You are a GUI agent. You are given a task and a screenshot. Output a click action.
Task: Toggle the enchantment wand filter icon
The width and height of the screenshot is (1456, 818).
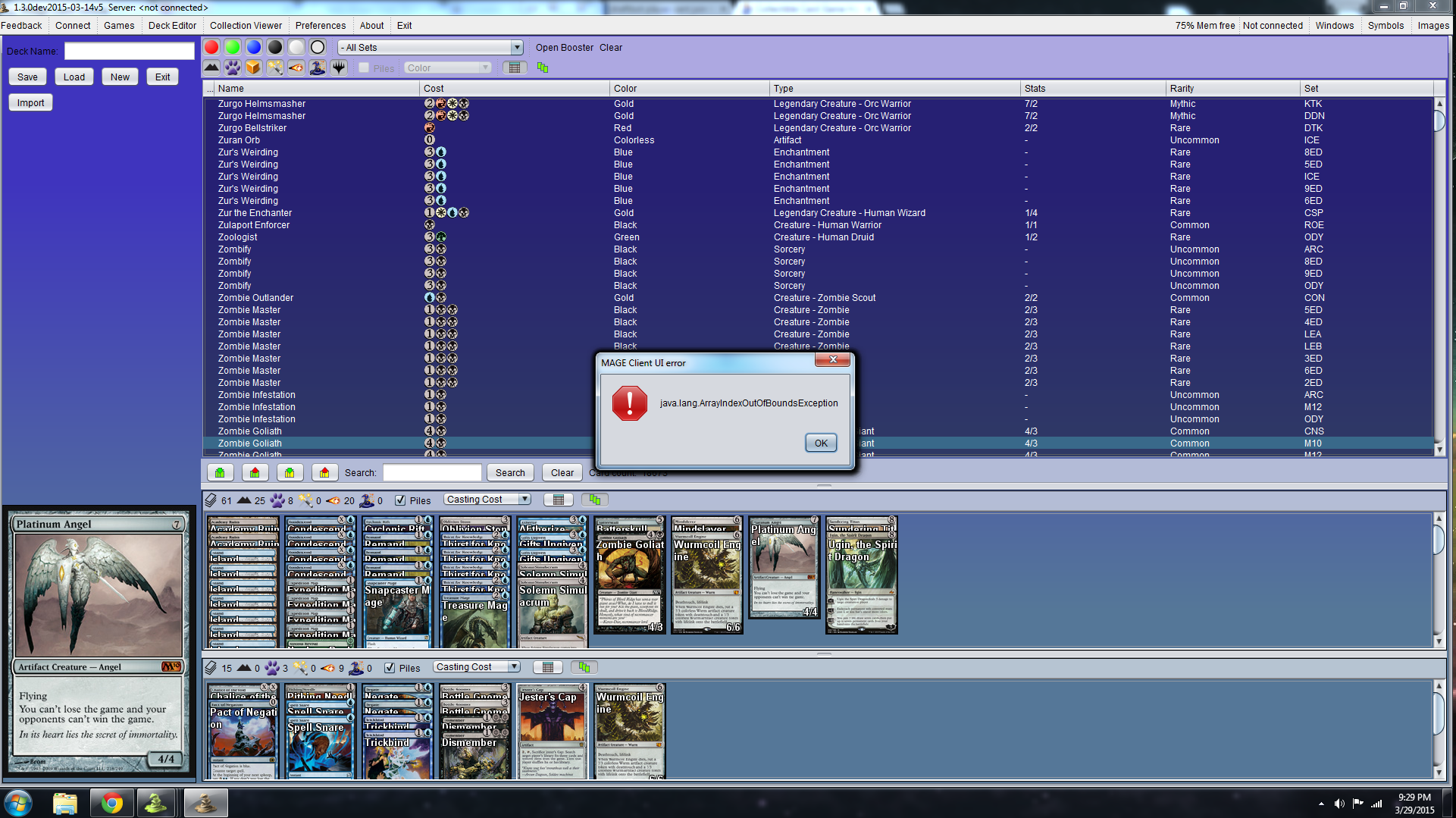275,67
